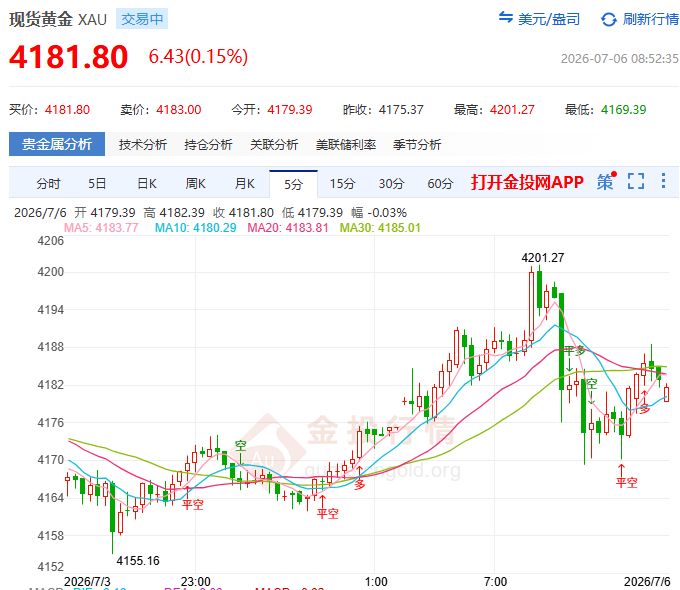Screen dimensions: 680x590
Task: Click the 卖价 4183.00 value
Action: click(179, 110)
